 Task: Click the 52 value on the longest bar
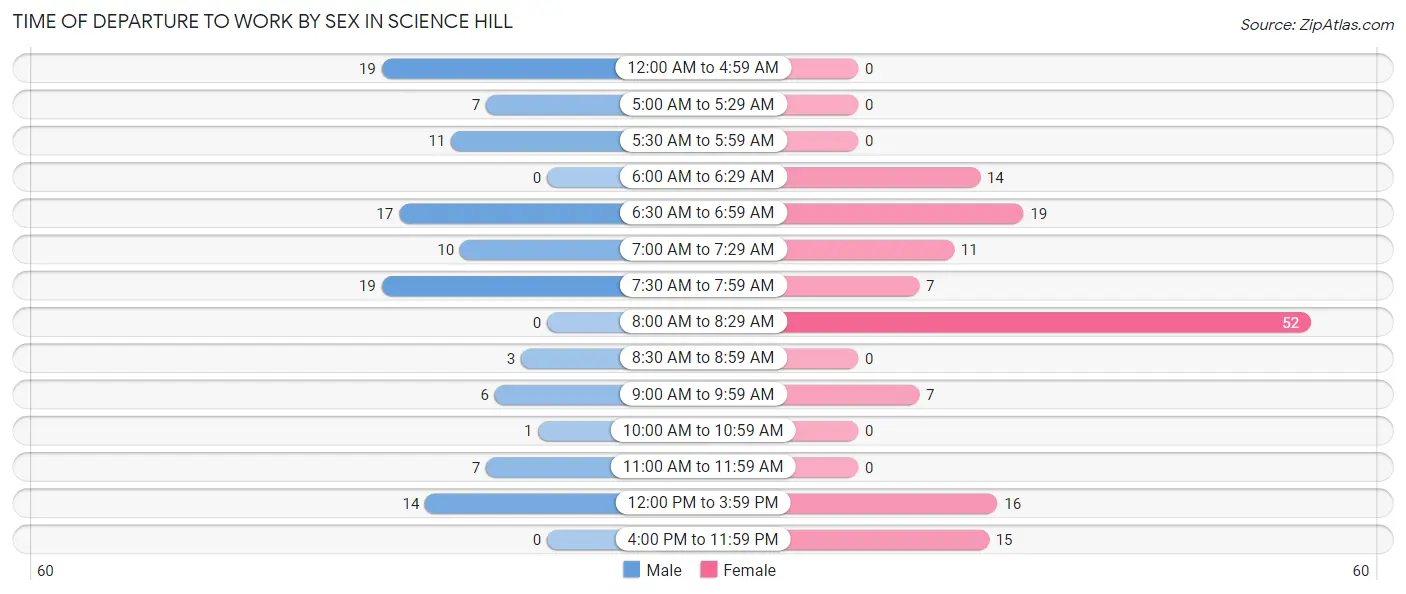coord(1292,322)
